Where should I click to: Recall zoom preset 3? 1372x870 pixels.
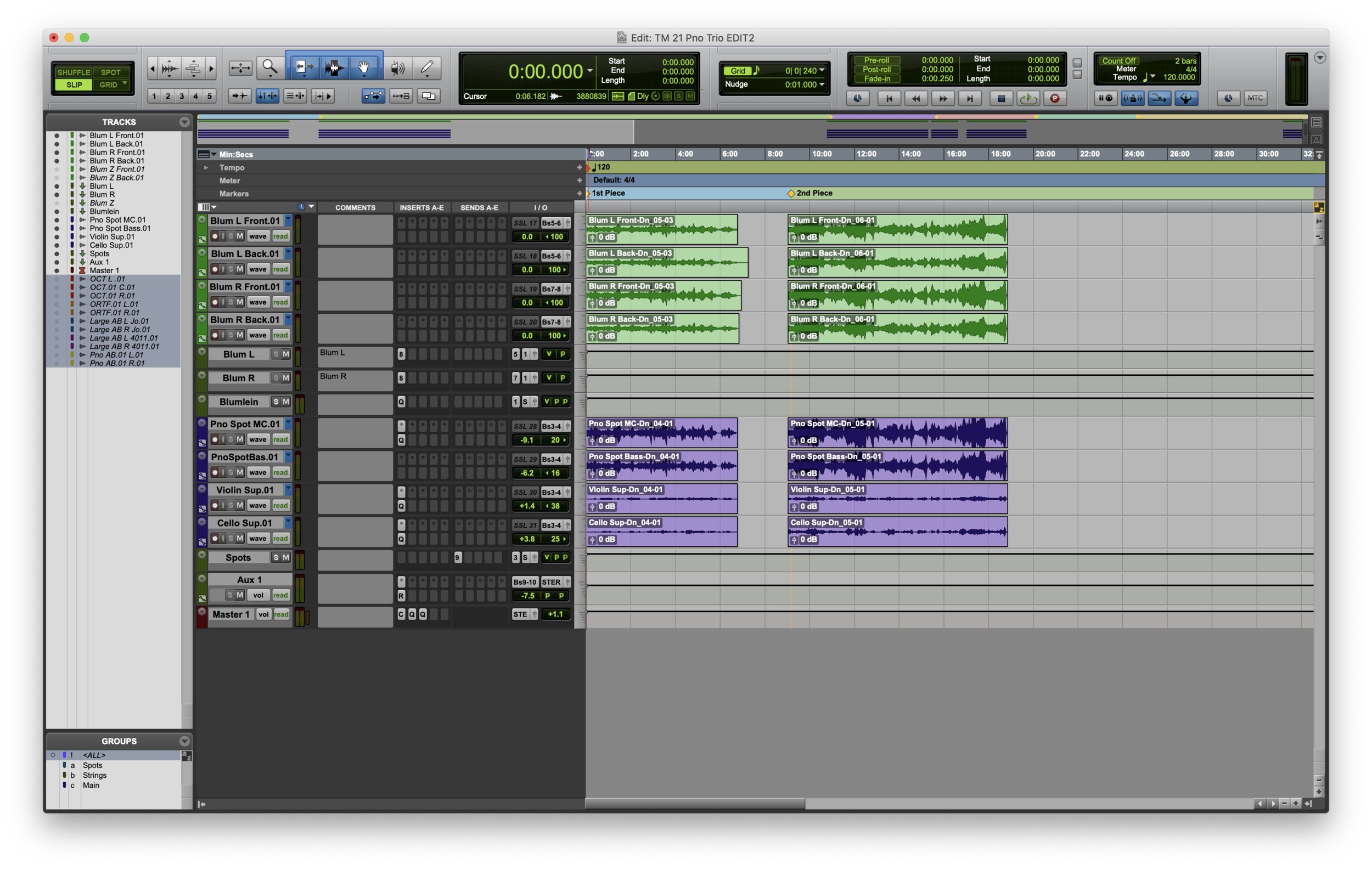182,95
